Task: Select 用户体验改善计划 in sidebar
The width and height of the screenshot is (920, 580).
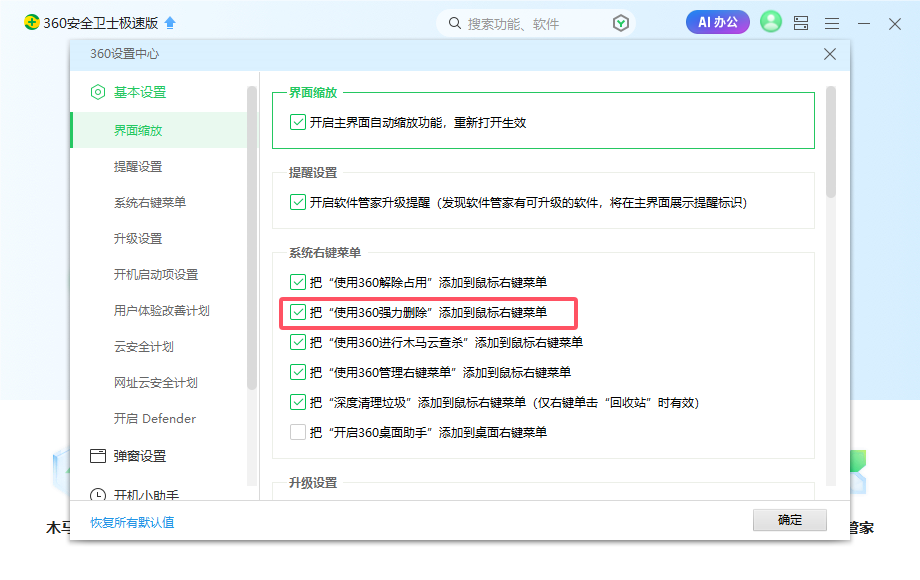Action: (x=161, y=310)
